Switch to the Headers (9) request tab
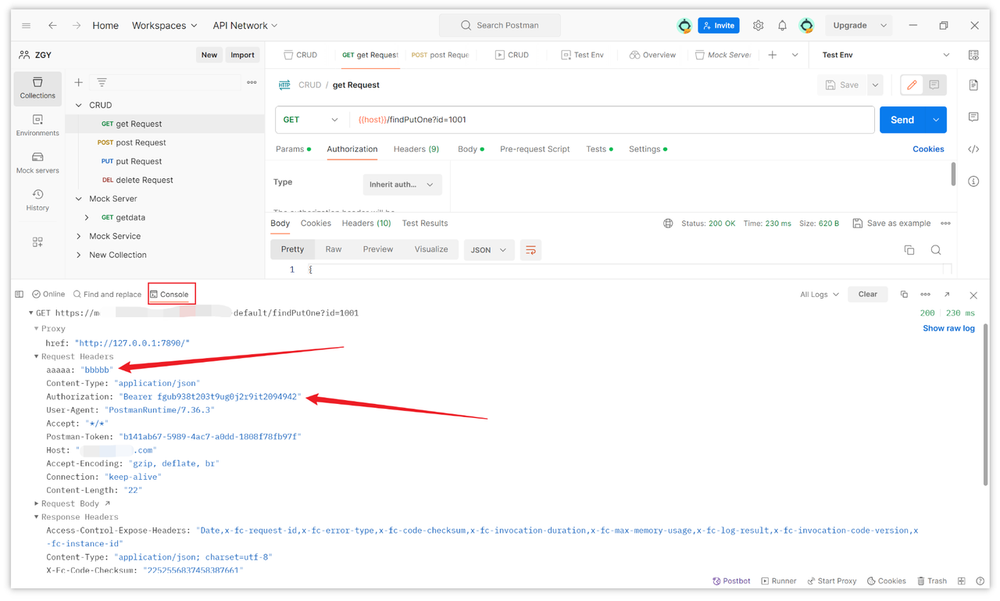1000x601 pixels. coord(416,149)
